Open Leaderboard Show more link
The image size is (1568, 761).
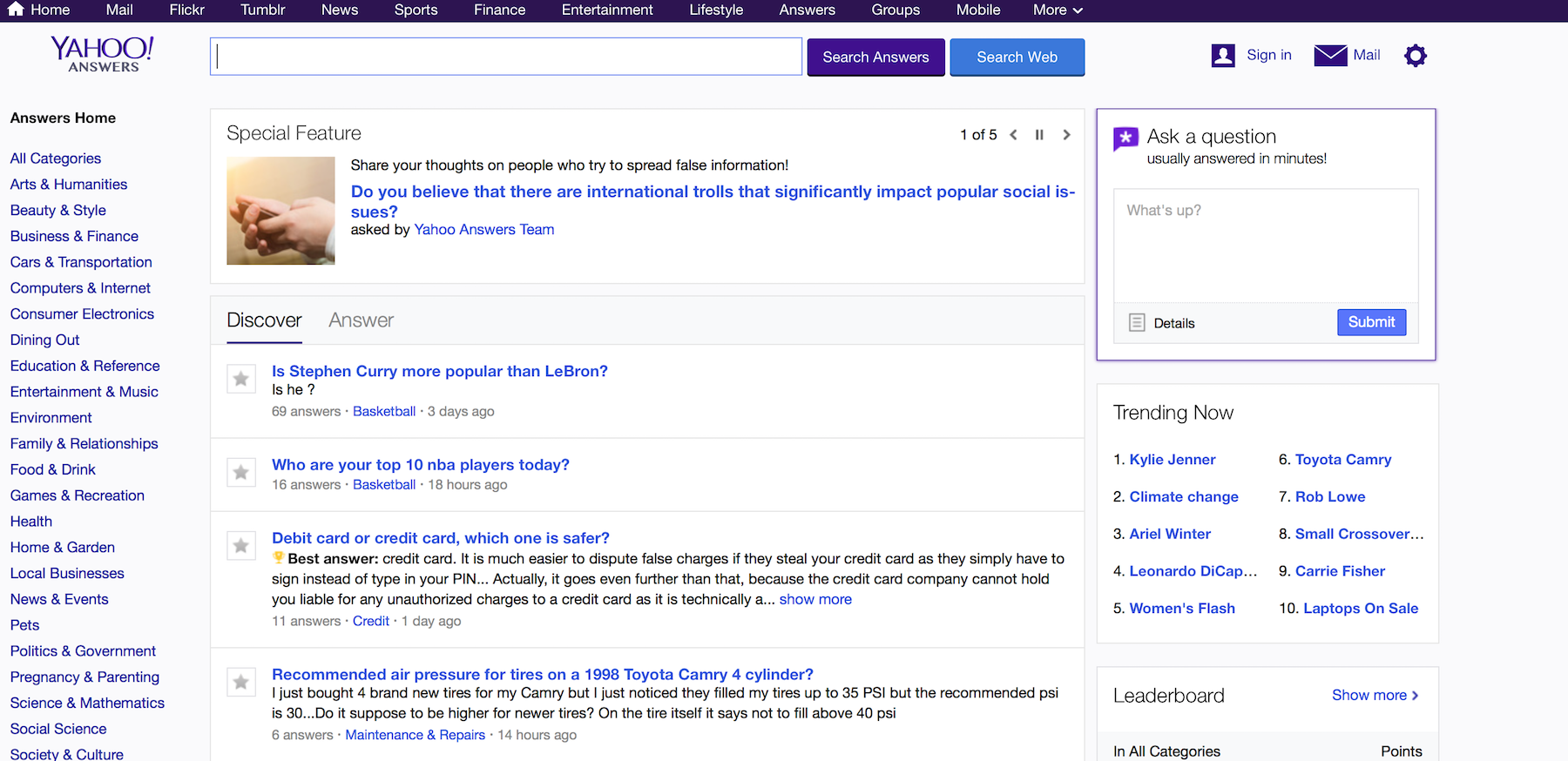1375,695
